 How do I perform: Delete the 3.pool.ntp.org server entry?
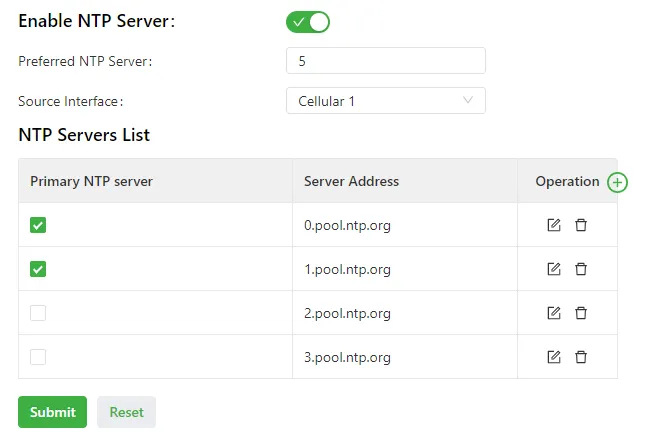[x=581, y=357]
